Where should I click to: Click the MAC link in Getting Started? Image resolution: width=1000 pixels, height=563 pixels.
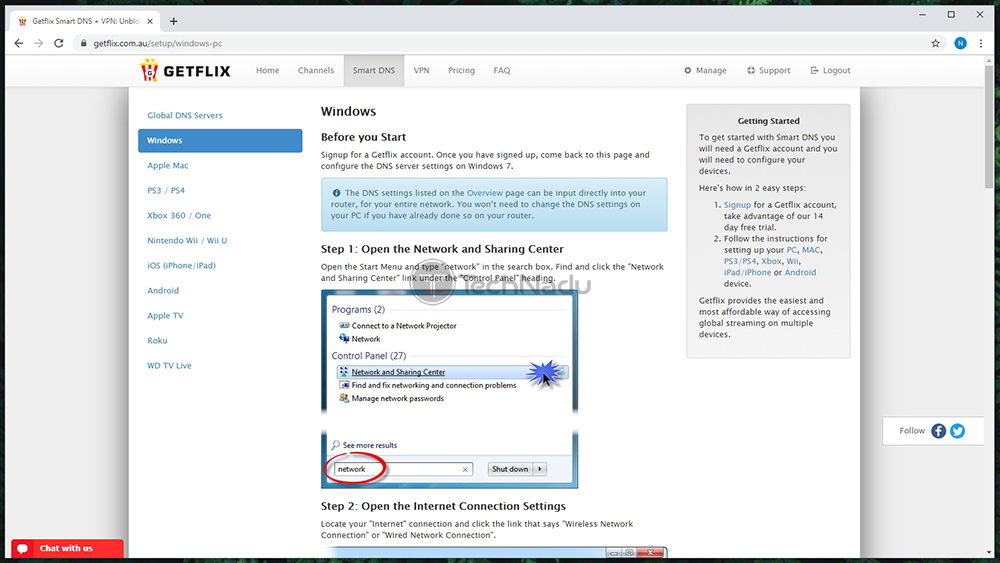point(811,250)
